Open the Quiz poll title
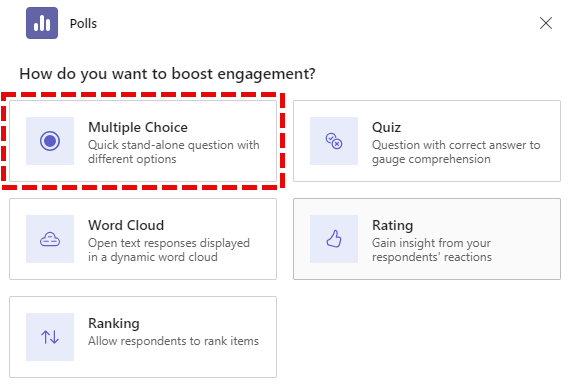The height and width of the screenshot is (387, 571). coord(386,128)
